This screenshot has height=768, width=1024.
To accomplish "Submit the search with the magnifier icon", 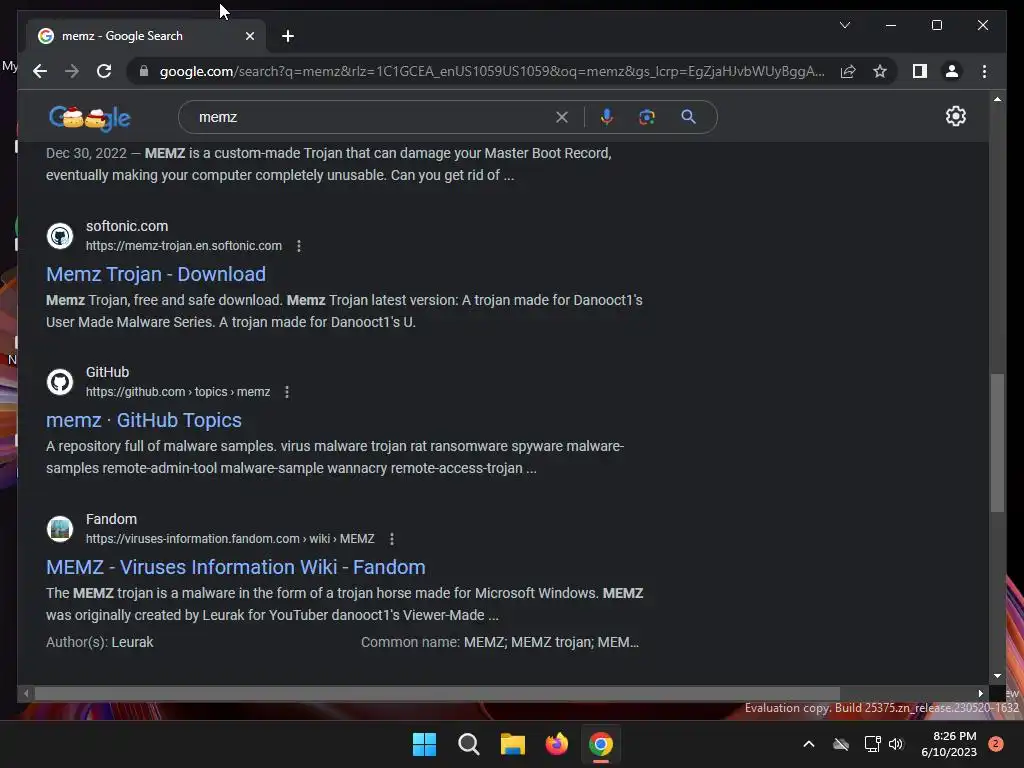I will 688,117.
